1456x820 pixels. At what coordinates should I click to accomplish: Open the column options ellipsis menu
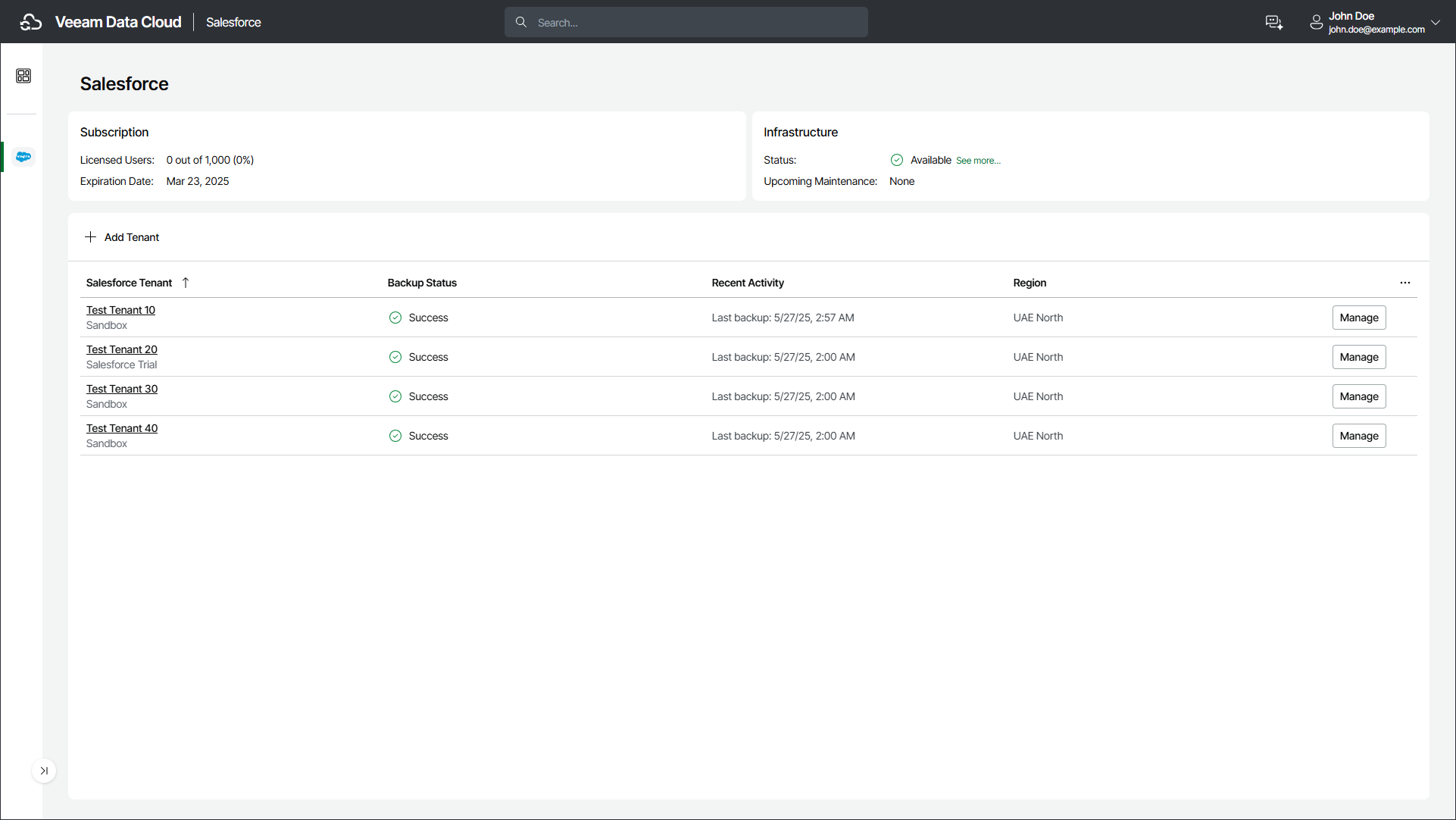pyautogui.click(x=1405, y=283)
